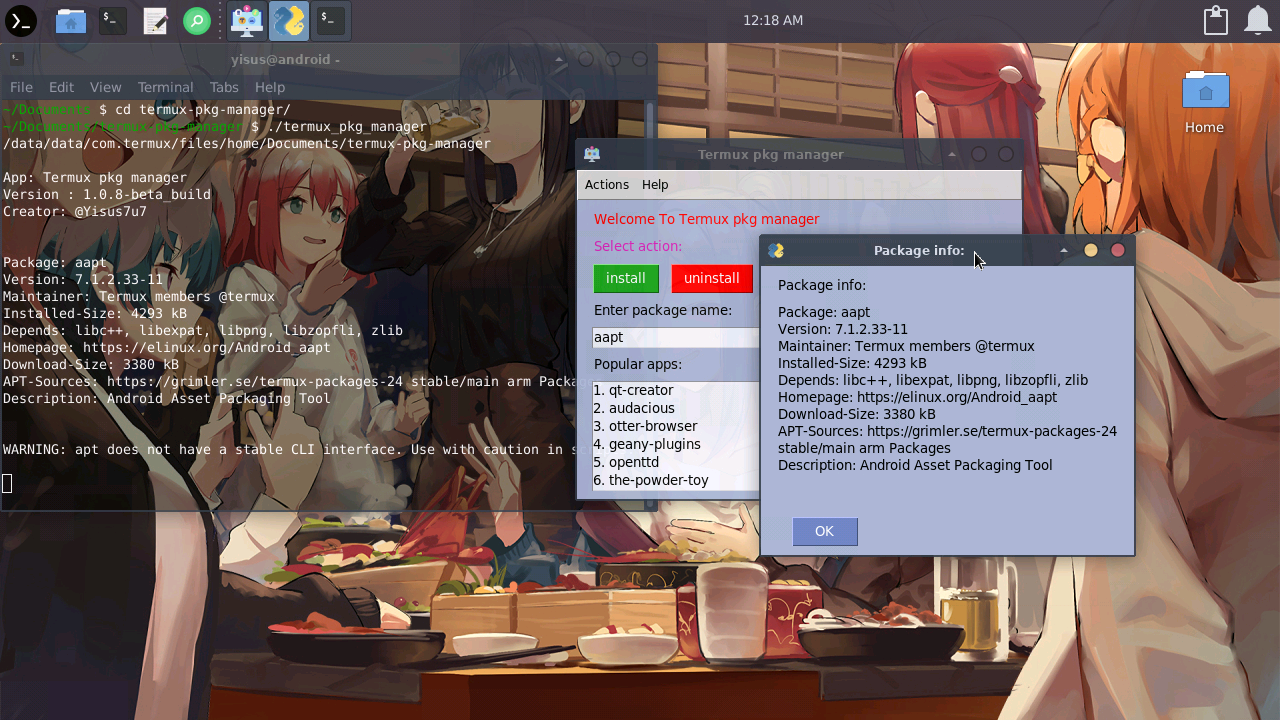This screenshot has height=720, width=1280.
Task: Click the Version: 7.1.2.33-11 line in dialog
Action: tap(843, 329)
